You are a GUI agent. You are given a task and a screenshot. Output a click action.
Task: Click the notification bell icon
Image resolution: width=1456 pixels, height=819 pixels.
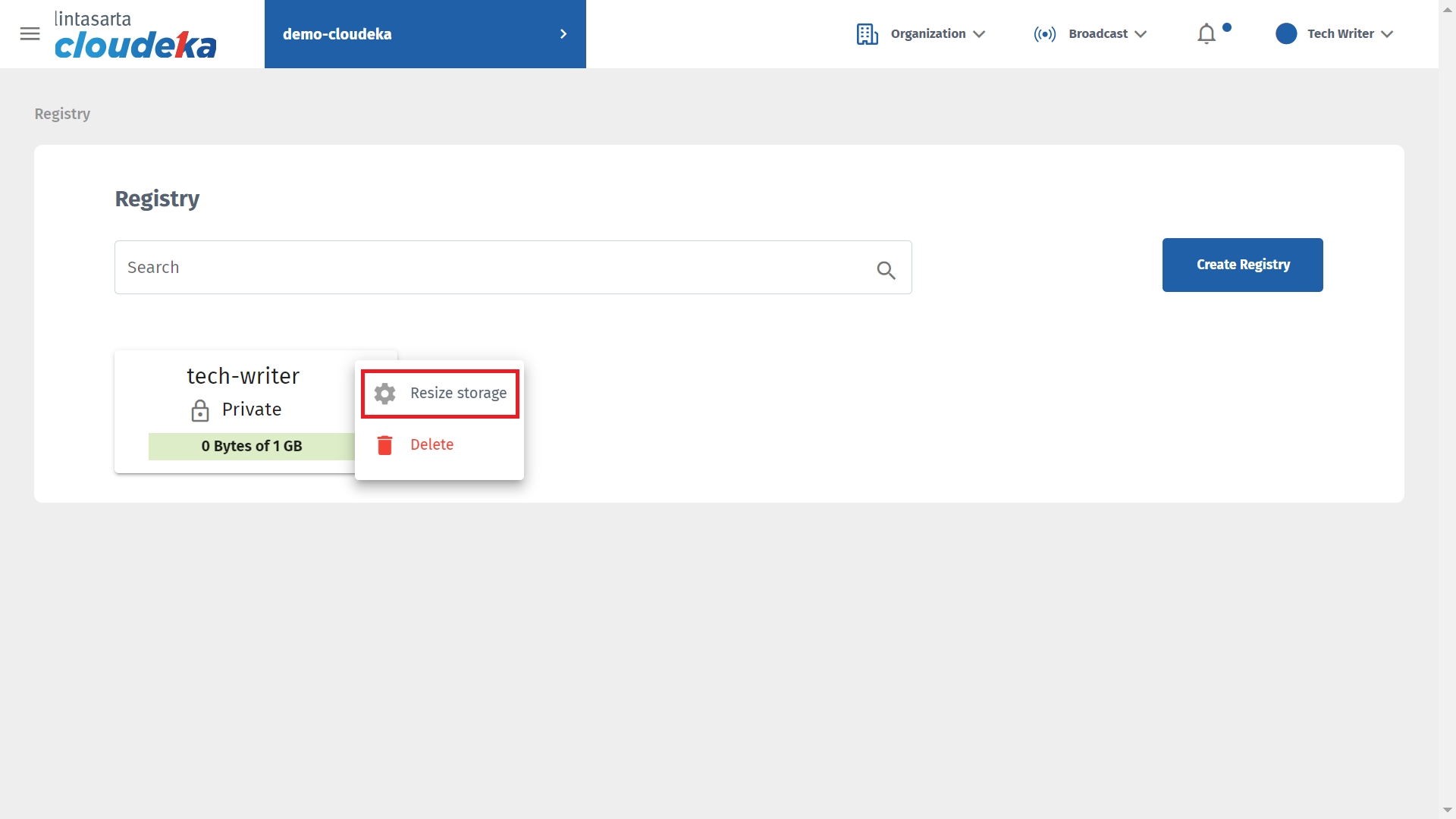(1207, 34)
